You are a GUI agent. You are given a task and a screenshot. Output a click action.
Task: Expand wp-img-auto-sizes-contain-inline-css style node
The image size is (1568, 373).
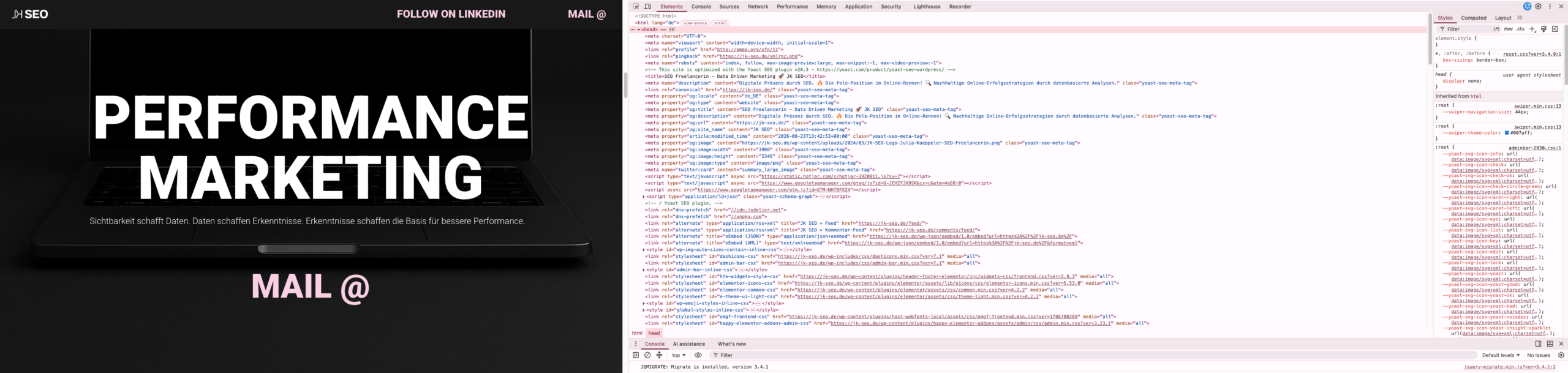(x=643, y=250)
